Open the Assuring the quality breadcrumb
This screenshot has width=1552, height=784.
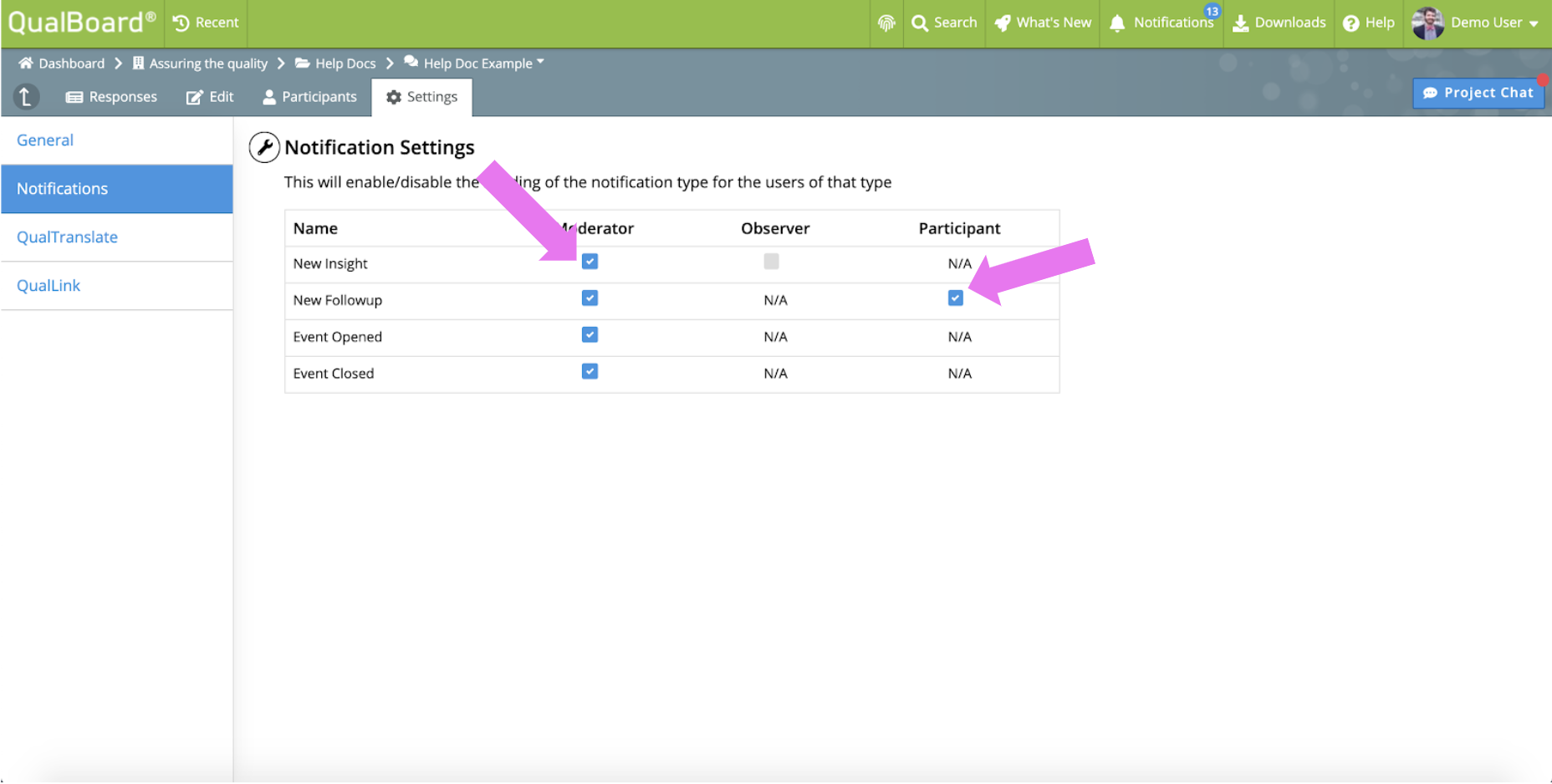pos(209,64)
